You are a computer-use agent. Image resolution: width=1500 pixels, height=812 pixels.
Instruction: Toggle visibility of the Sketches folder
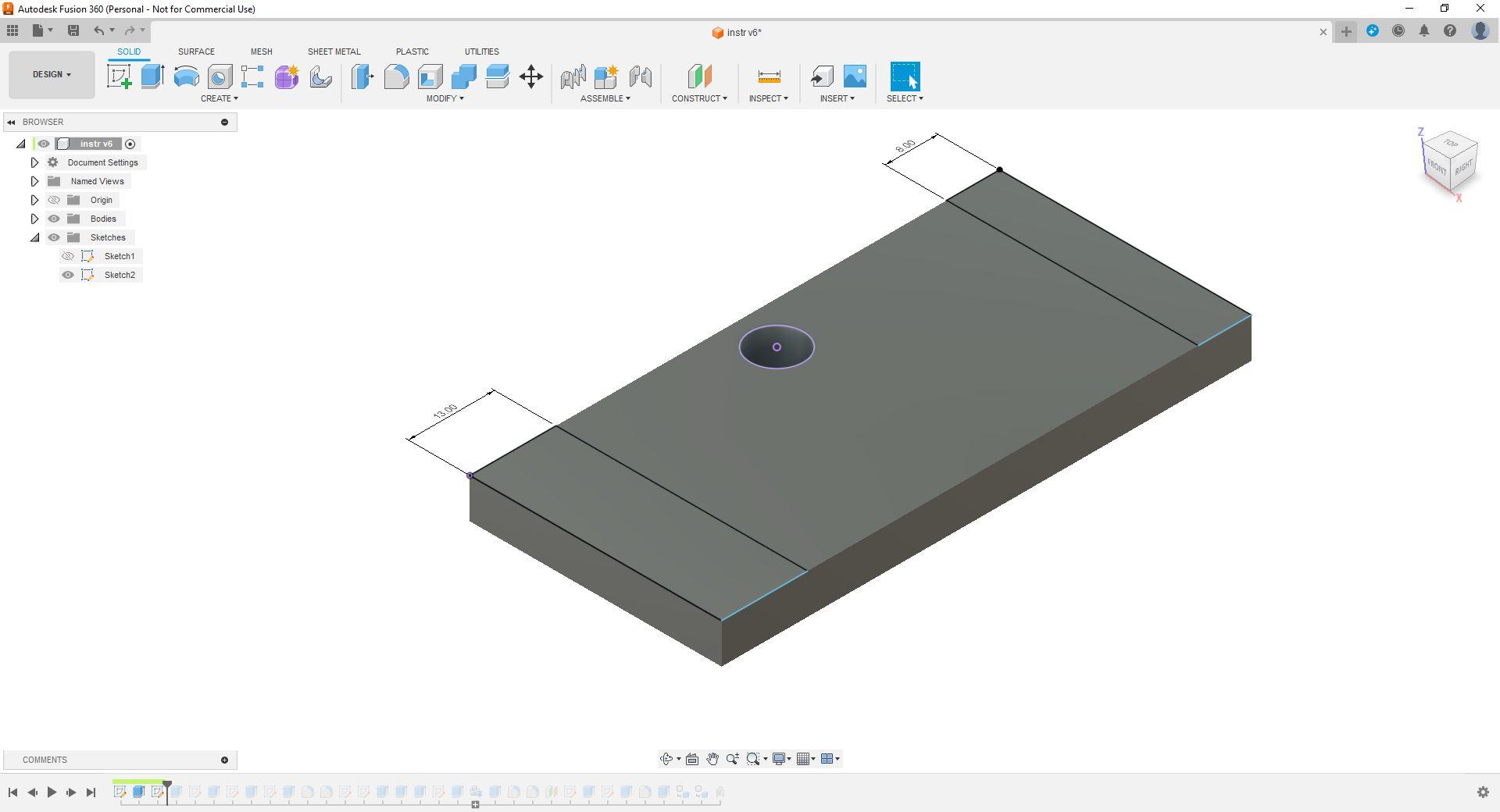coord(54,237)
